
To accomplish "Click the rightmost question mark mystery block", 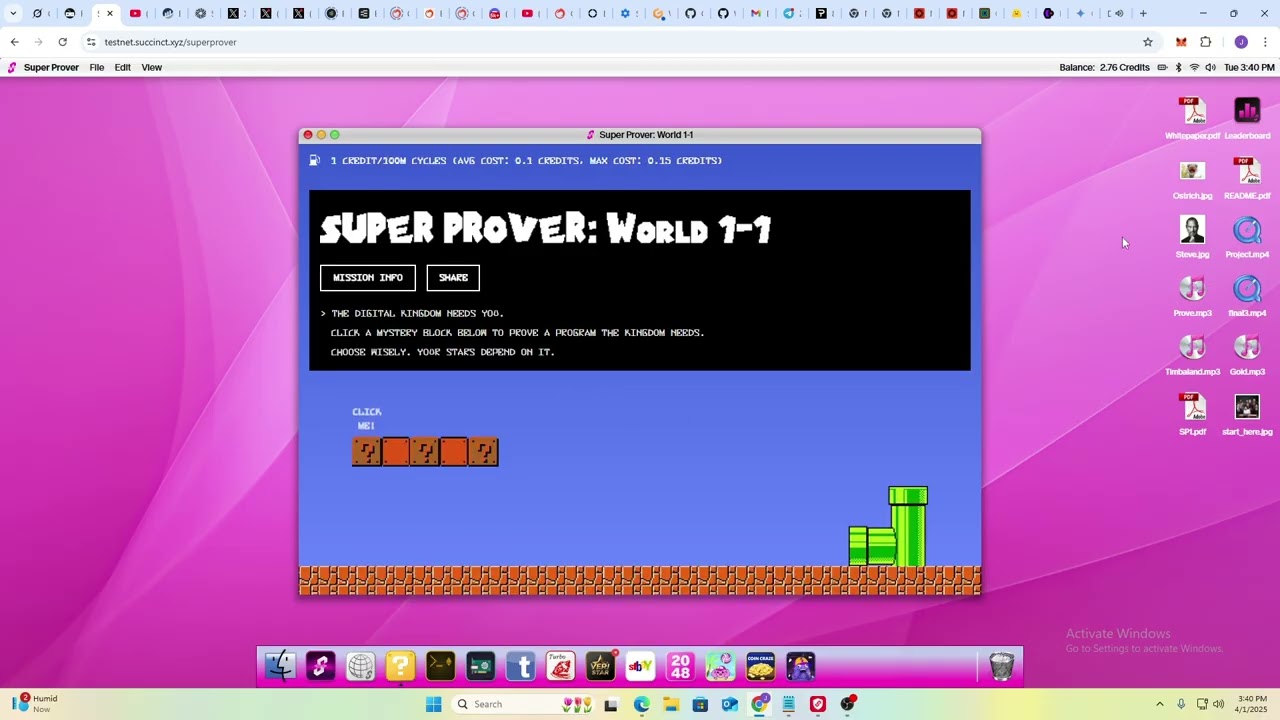I will point(484,452).
